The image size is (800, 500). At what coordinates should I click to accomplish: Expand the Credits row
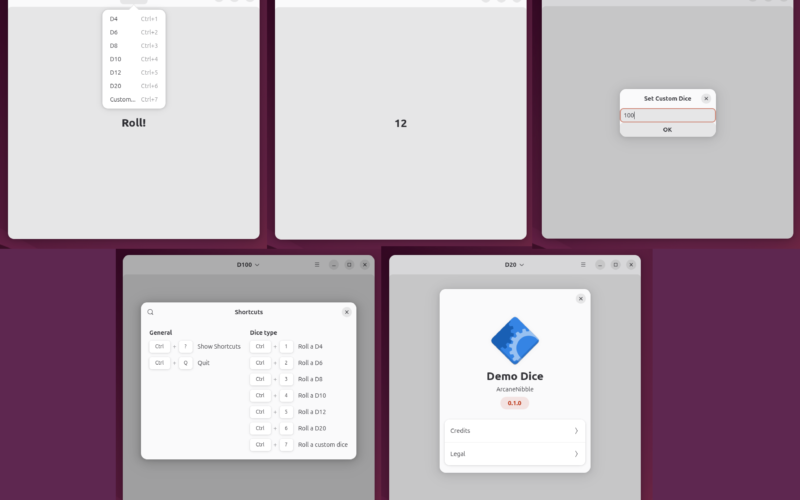[x=514, y=431]
